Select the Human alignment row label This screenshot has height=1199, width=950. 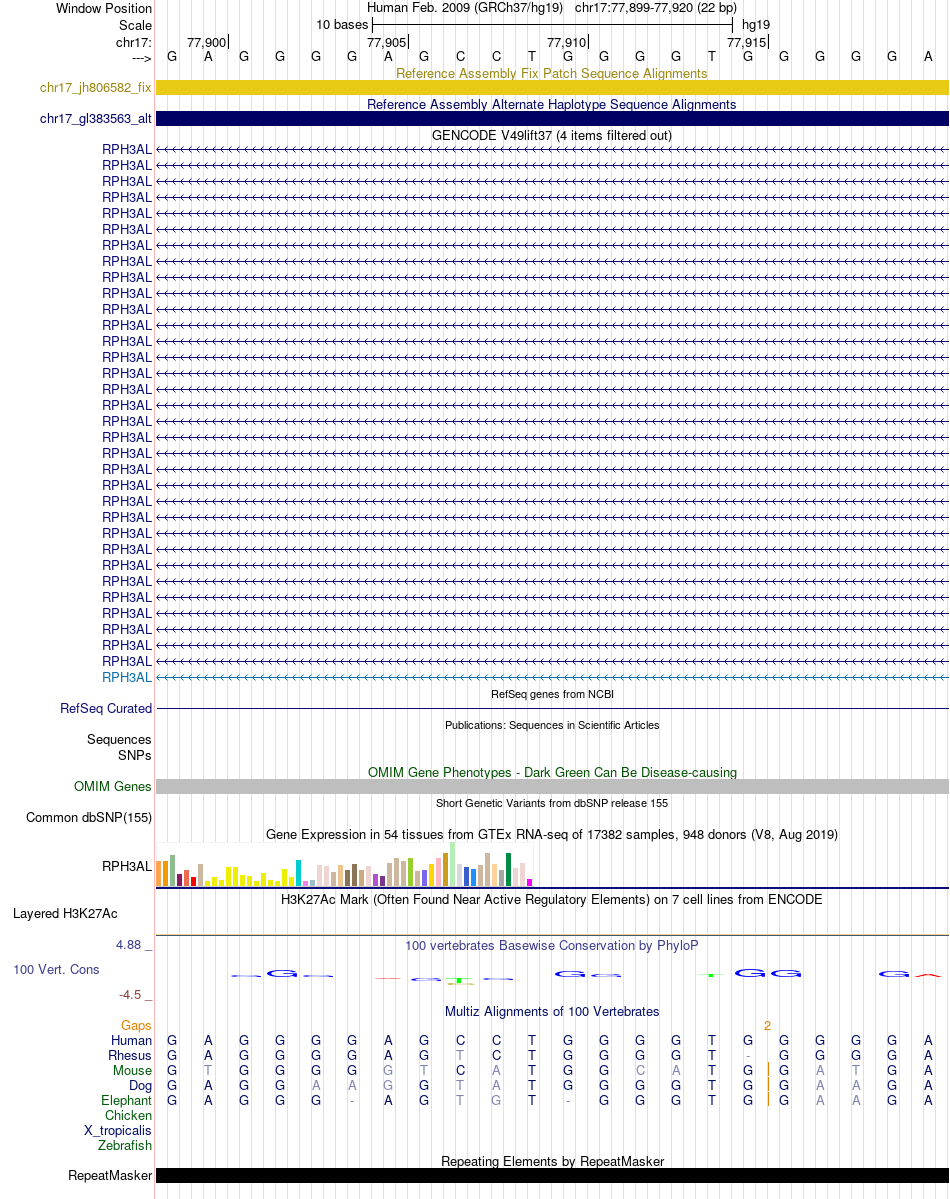(132, 1041)
